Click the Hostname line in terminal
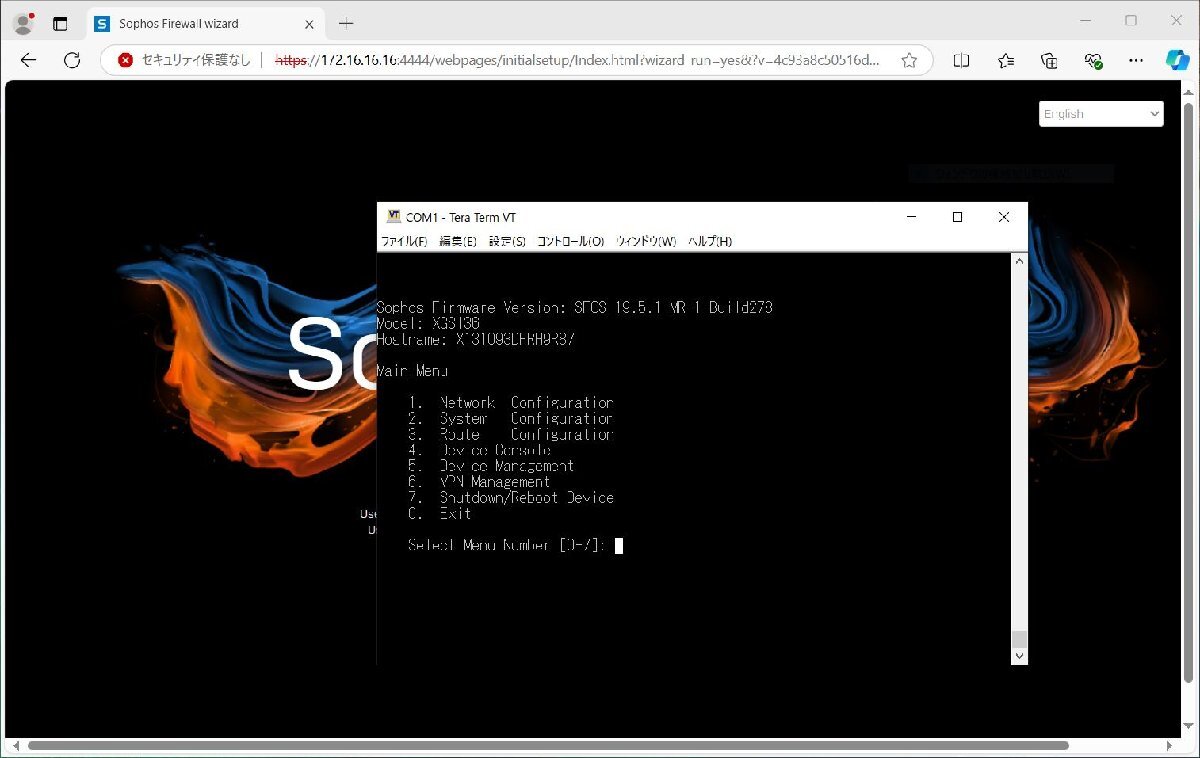The height and width of the screenshot is (758, 1200). (475, 339)
